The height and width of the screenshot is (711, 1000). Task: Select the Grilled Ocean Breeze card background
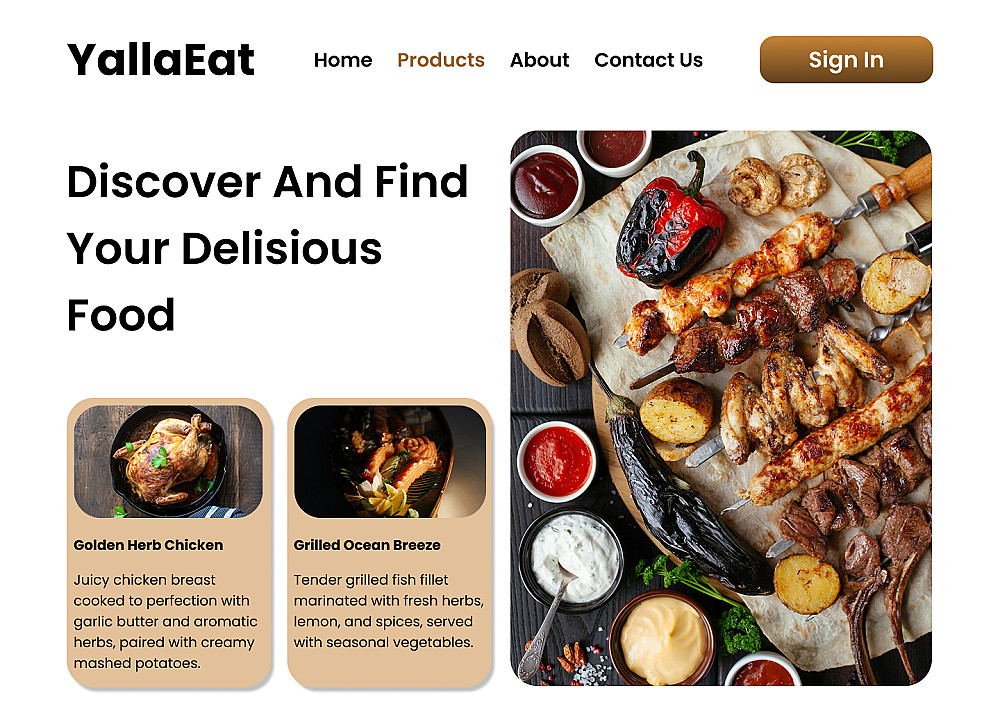pyautogui.click(x=390, y=543)
